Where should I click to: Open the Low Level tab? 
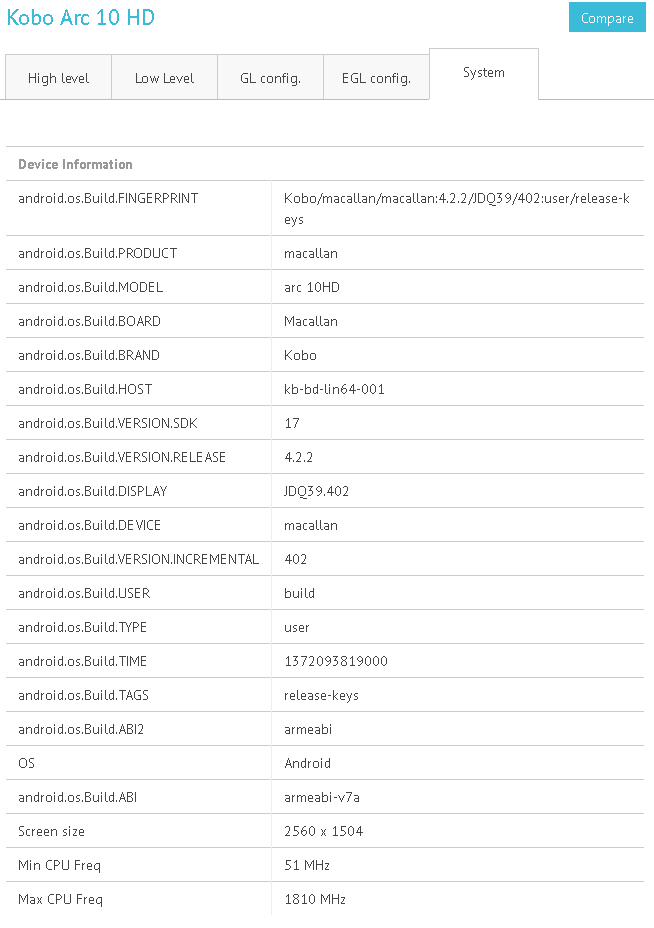point(163,77)
